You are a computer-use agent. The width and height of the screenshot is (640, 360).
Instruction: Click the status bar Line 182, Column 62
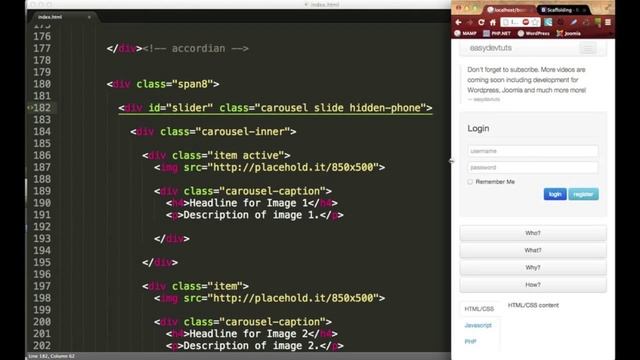click(x=52, y=356)
